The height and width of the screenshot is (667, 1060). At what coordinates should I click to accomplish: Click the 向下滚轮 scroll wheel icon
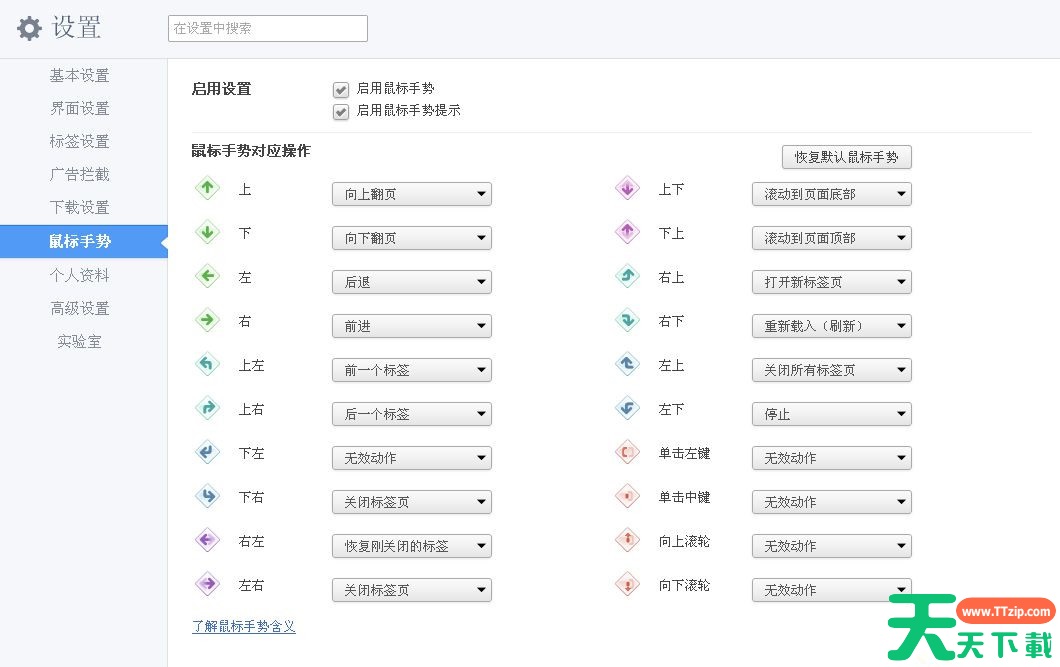pyautogui.click(x=627, y=584)
